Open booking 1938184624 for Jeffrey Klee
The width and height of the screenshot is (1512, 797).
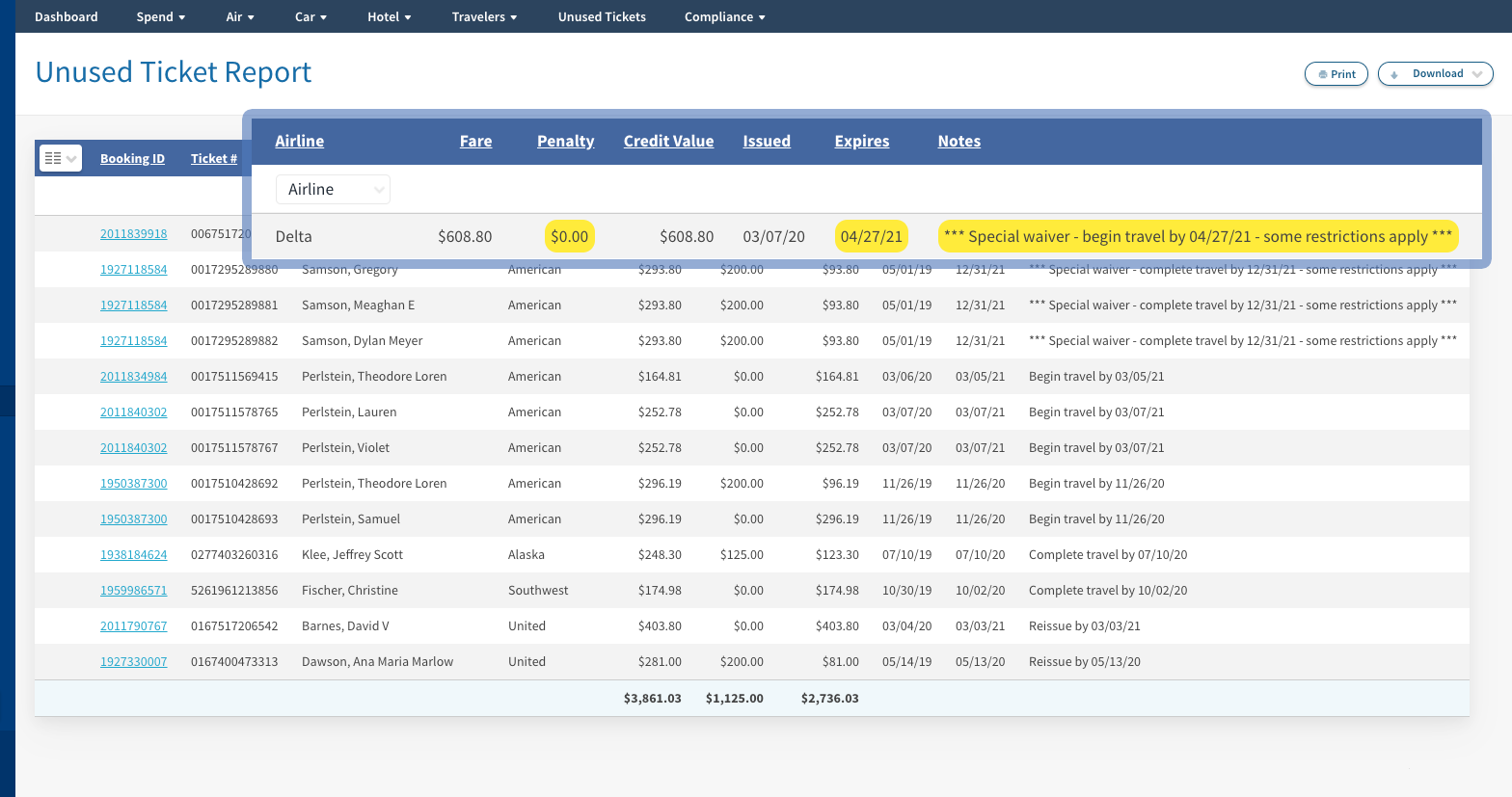pyautogui.click(x=133, y=555)
